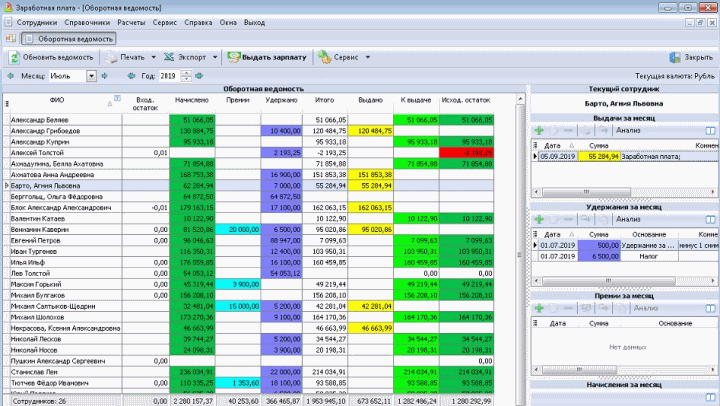720x406 pixels.
Task: Expand the Экспорт dropdown arrow
Action: point(214,57)
